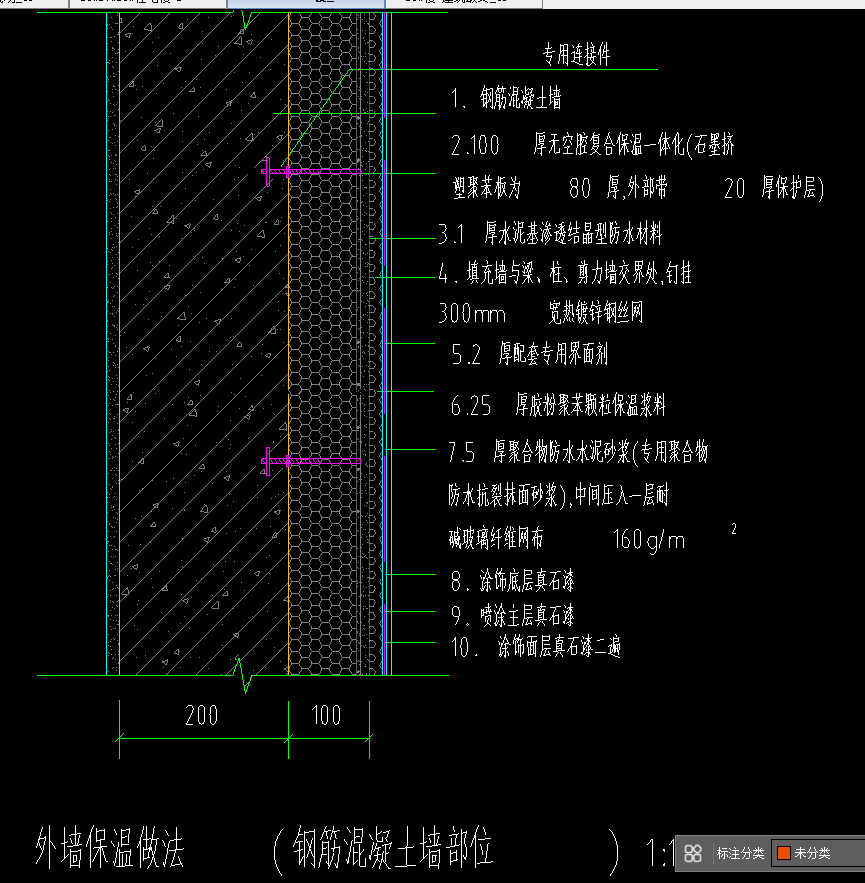The width and height of the screenshot is (865, 883).
Task: Click the upper magenta anchor connector
Action: coord(310,171)
